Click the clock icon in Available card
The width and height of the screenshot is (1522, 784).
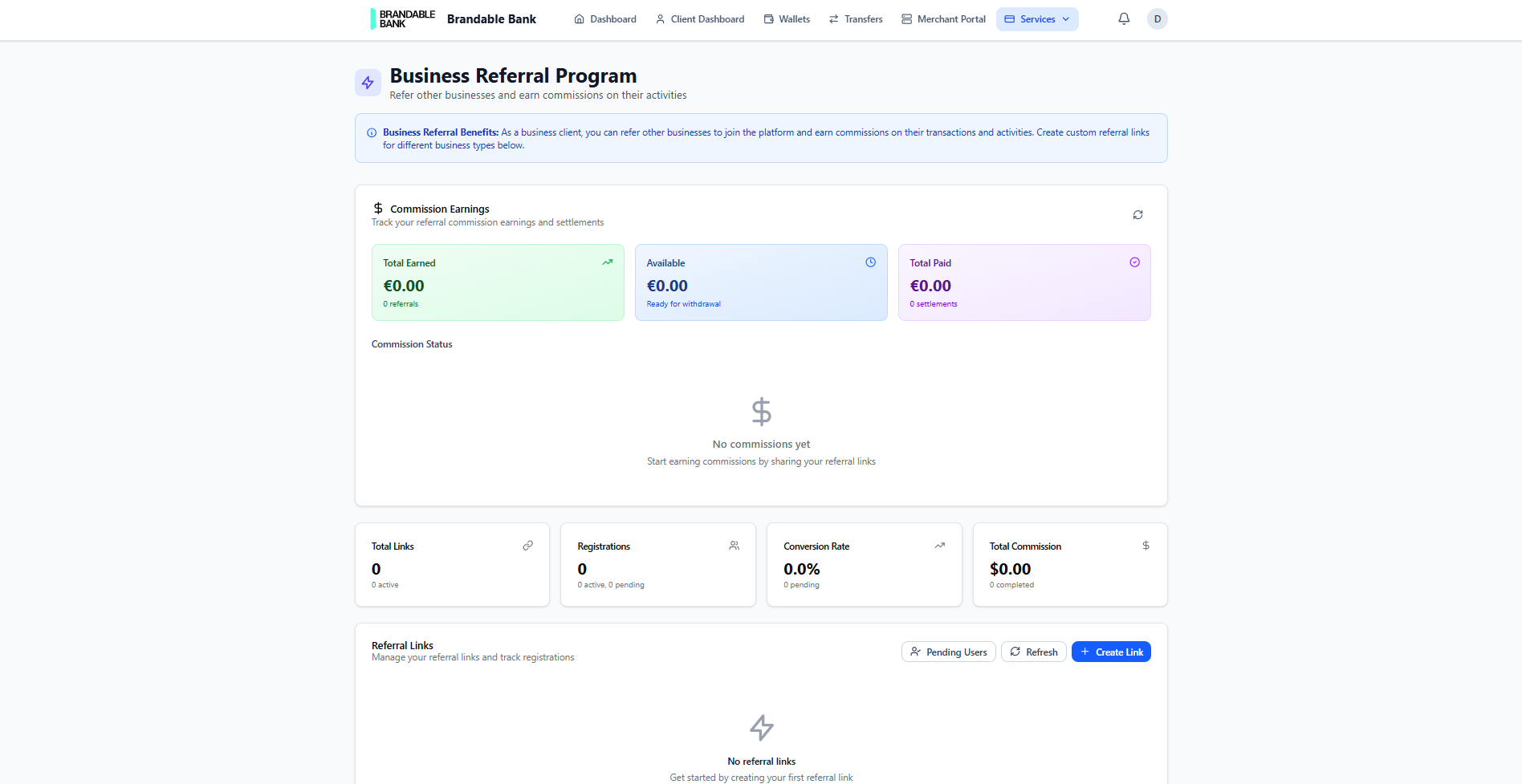pyautogui.click(x=870, y=262)
